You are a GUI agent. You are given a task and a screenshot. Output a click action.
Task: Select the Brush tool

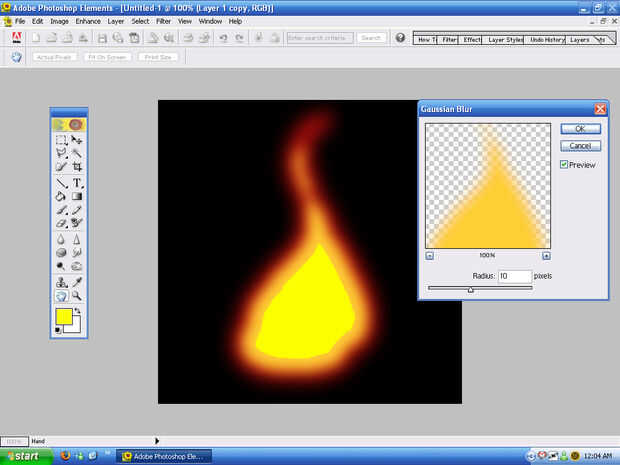tap(61, 210)
